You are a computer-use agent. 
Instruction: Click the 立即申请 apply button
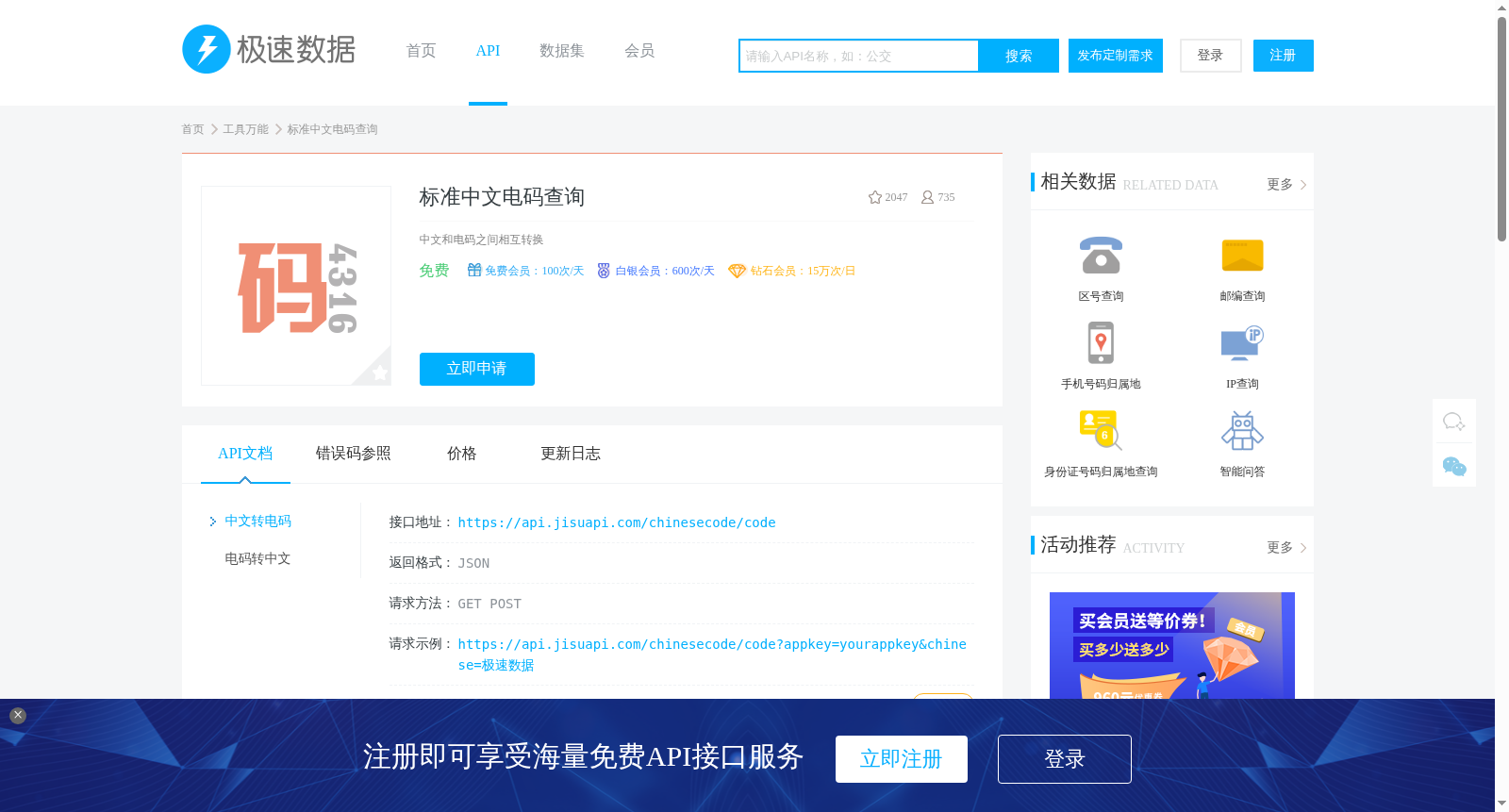click(x=477, y=369)
